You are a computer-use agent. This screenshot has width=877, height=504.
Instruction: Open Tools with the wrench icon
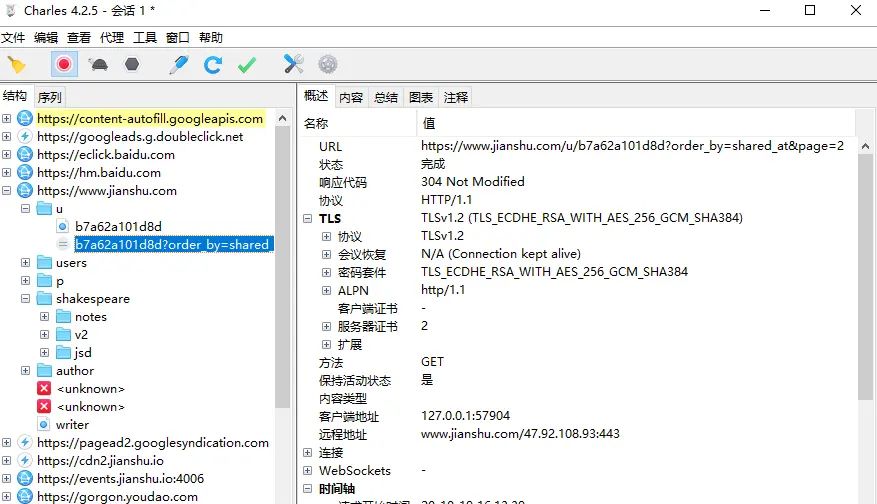(x=294, y=64)
